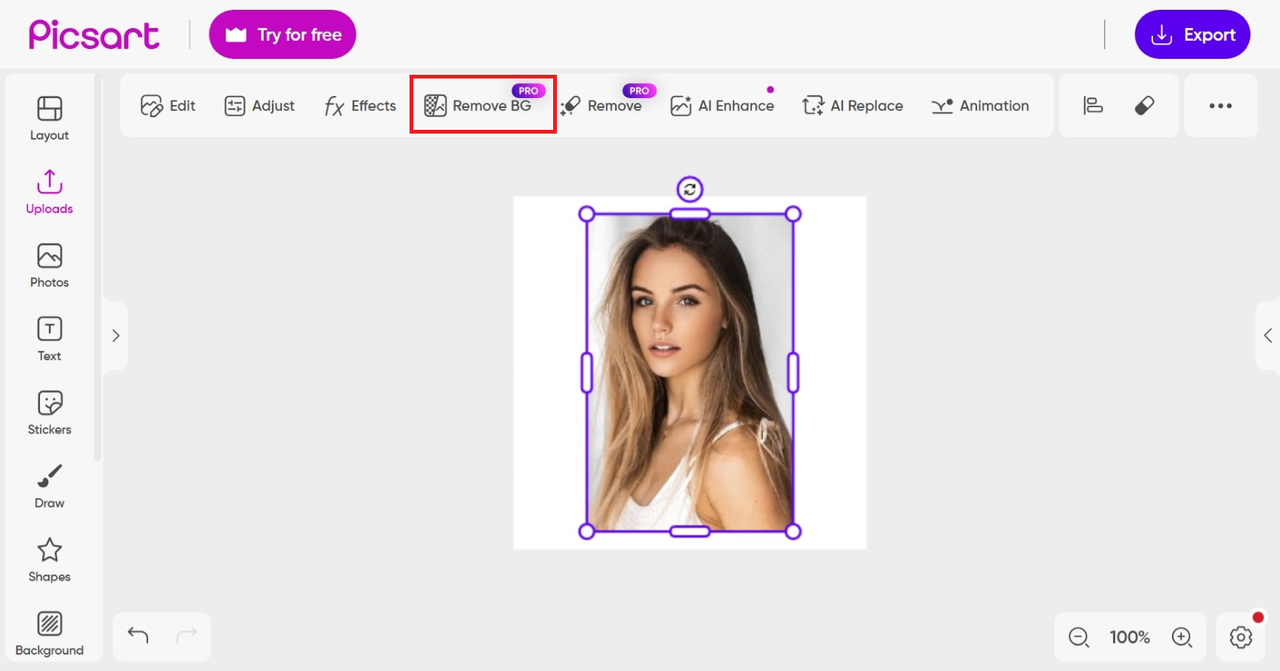The width and height of the screenshot is (1280, 671).
Task: Expand the right side panel arrow
Action: 1267,336
